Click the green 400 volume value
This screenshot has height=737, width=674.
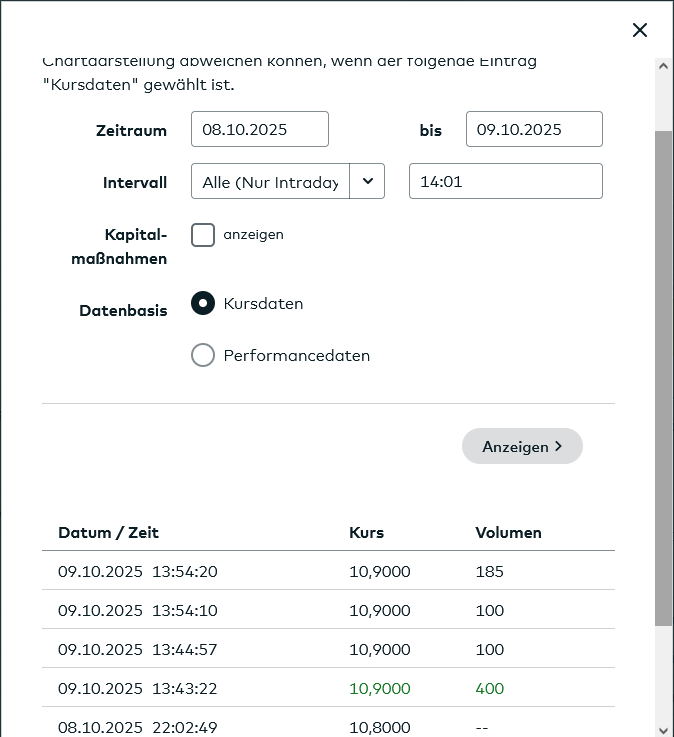click(490, 689)
